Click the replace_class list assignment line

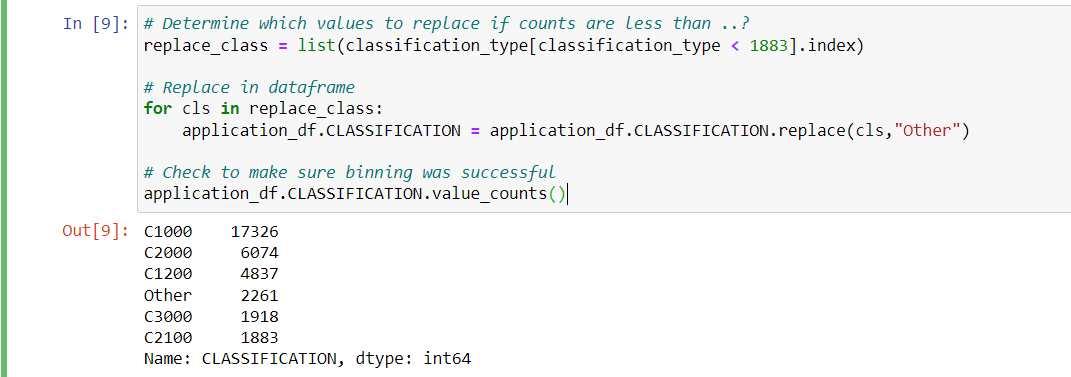(504, 46)
